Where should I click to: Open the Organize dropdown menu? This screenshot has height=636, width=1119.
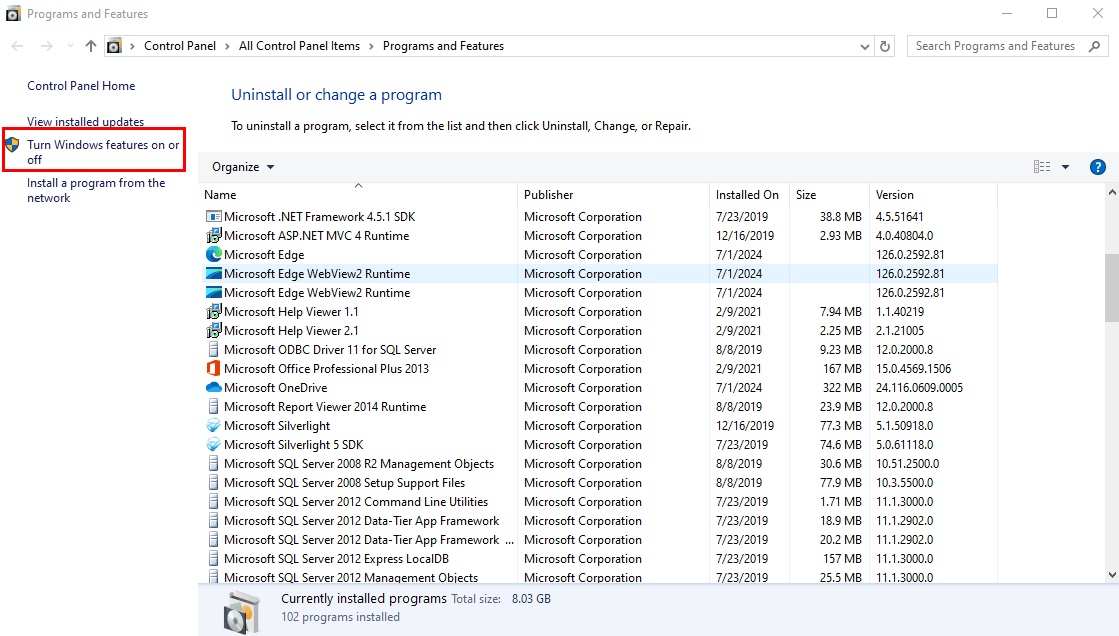pyautogui.click(x=243, y=167)
